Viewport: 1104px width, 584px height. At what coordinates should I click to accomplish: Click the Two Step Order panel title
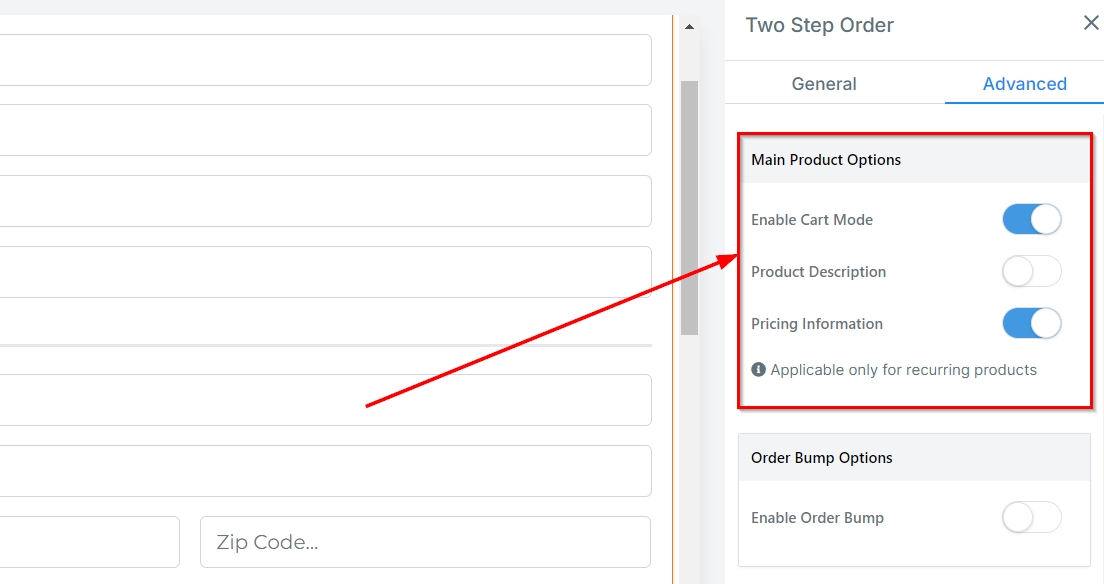[819, 25]
